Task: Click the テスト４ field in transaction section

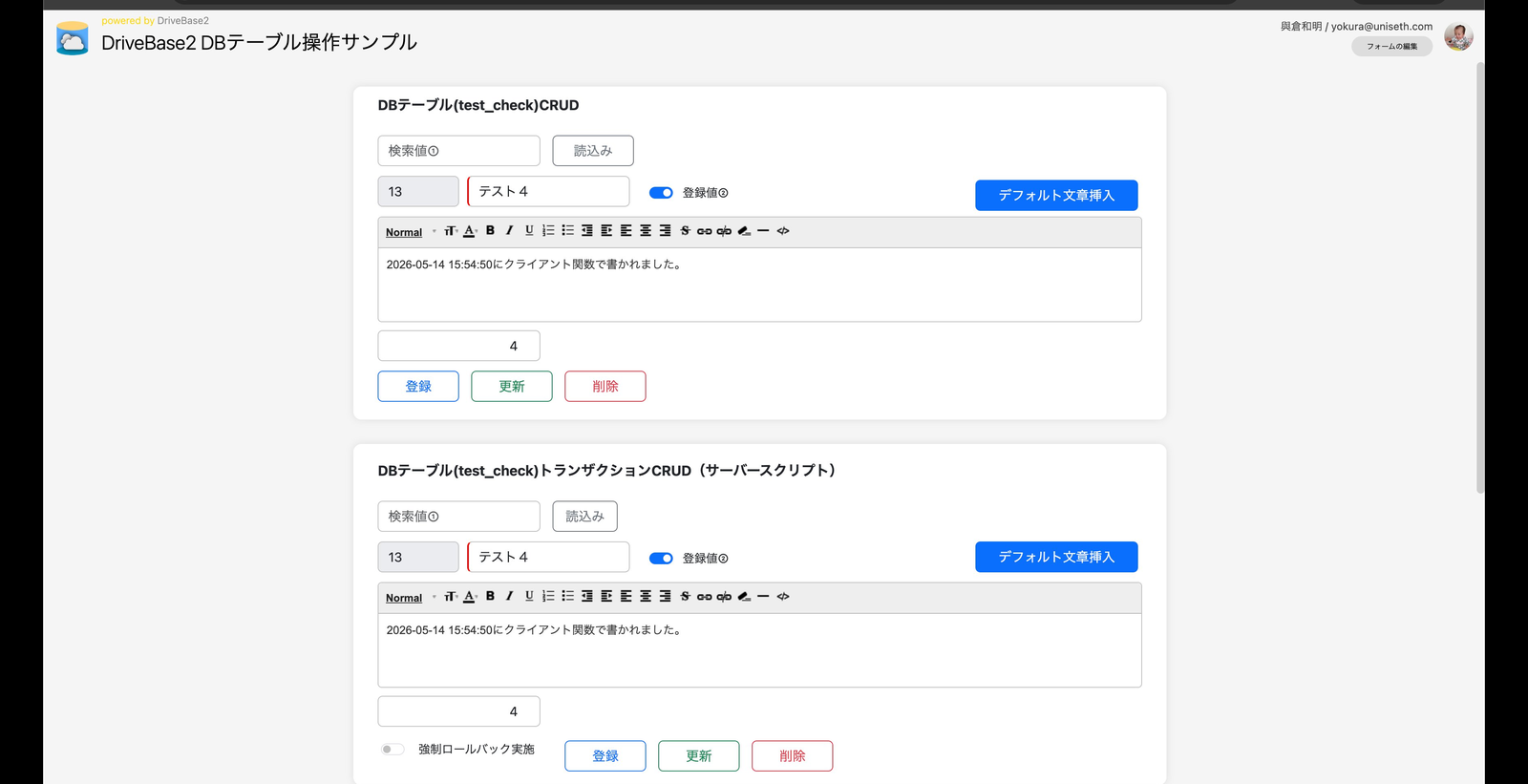Action: coord(548,557)
